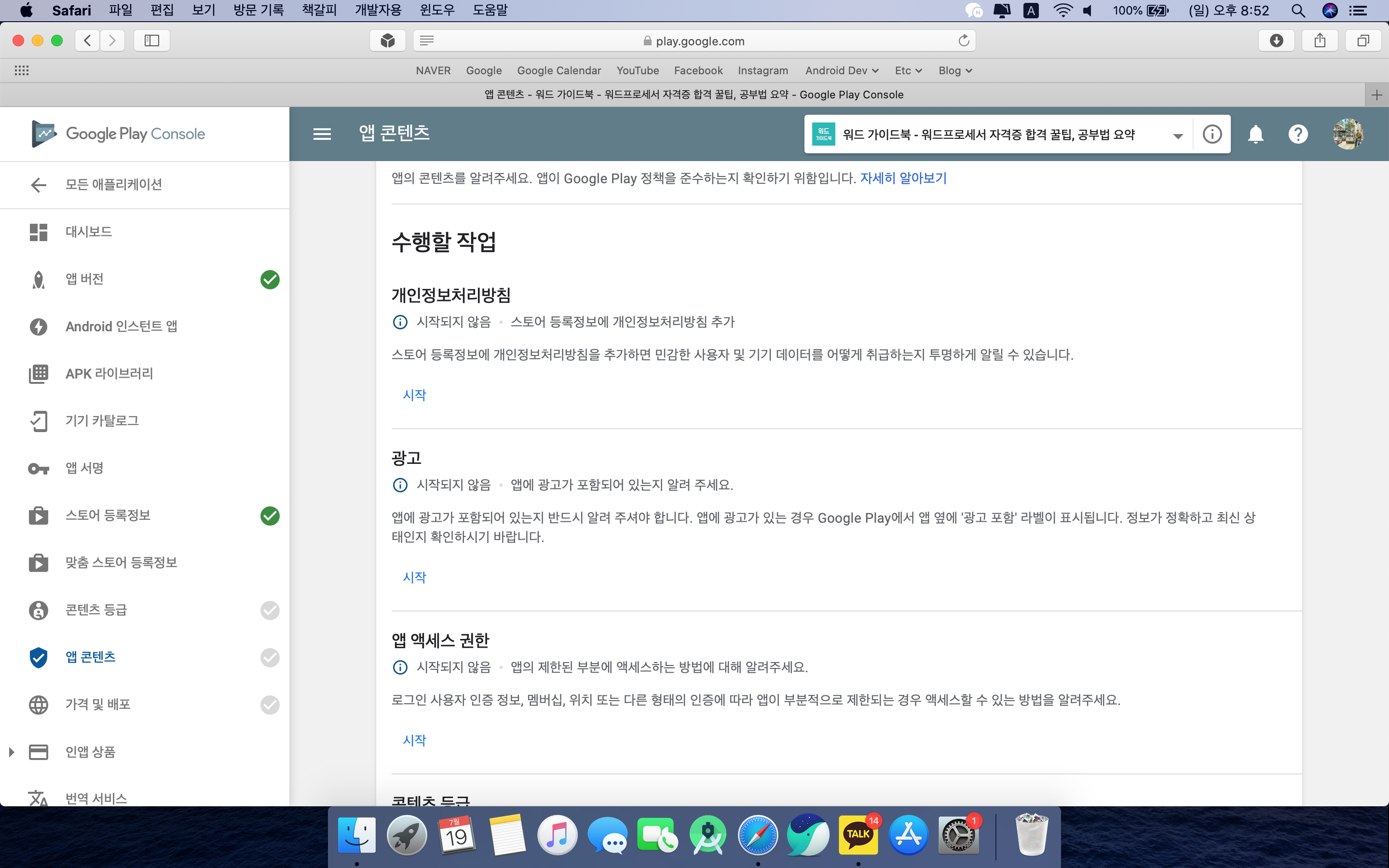Image resolution: width=1389 pixels, height=868 pixels.
Task: Toggle the hamburger navigation menu
Action: pos(322,135)
